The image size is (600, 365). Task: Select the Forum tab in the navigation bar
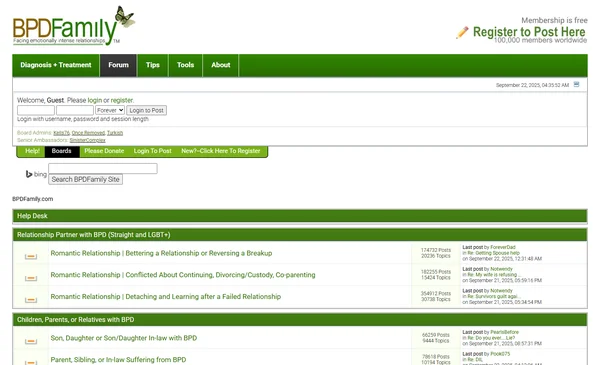(x=118, y=65)
